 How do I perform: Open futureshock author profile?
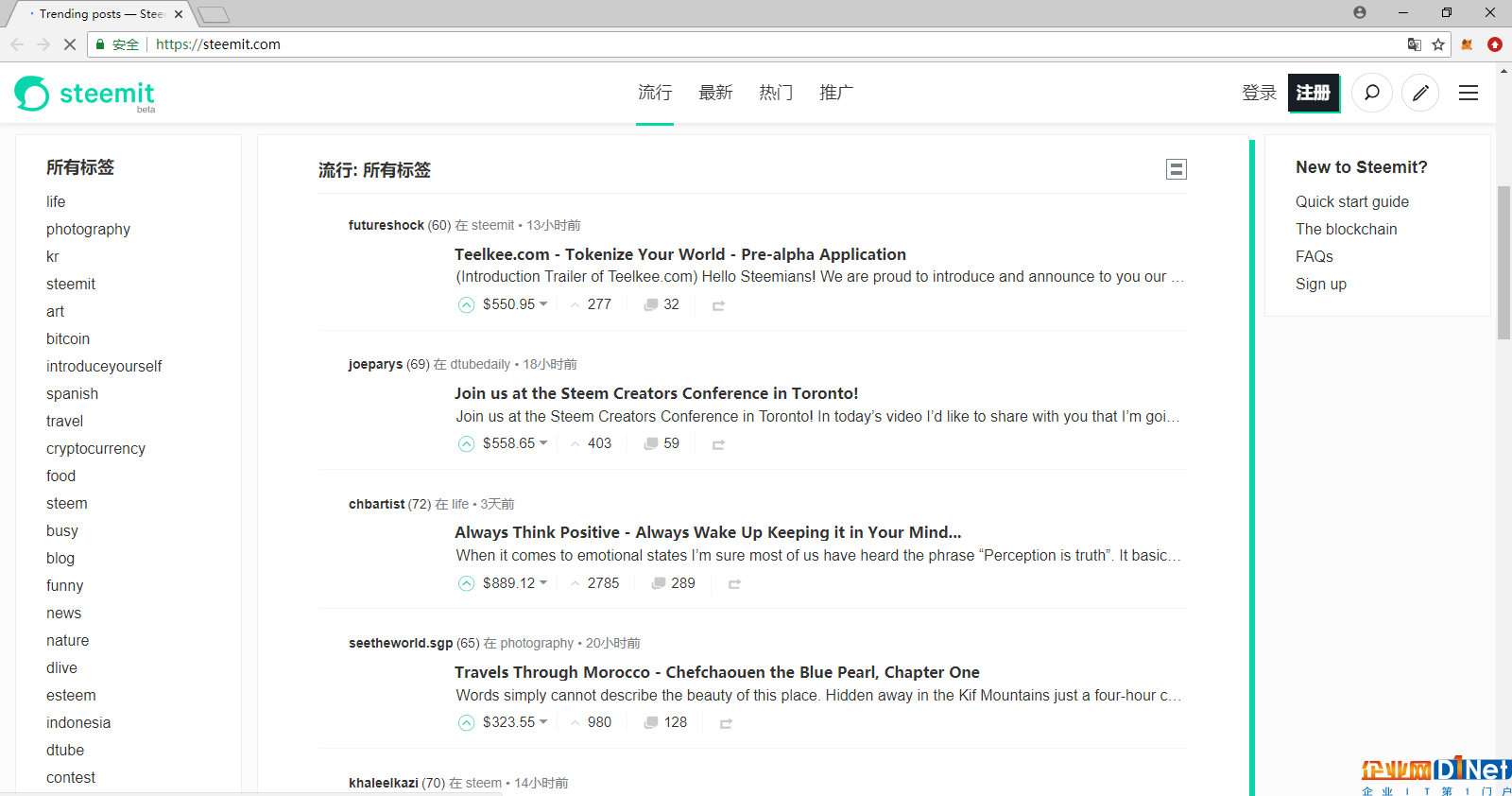click(x=387, y=225)
